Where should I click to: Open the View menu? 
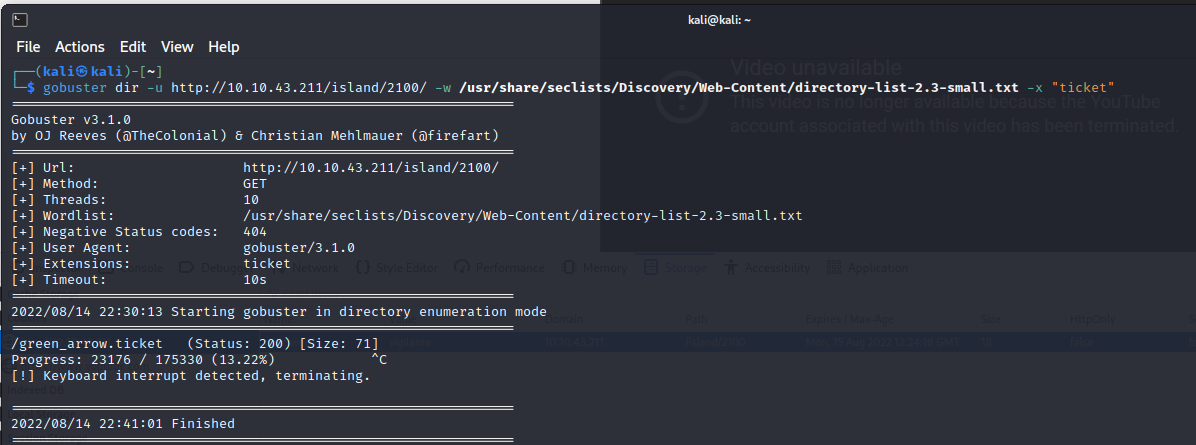click(x=177, y=47)
